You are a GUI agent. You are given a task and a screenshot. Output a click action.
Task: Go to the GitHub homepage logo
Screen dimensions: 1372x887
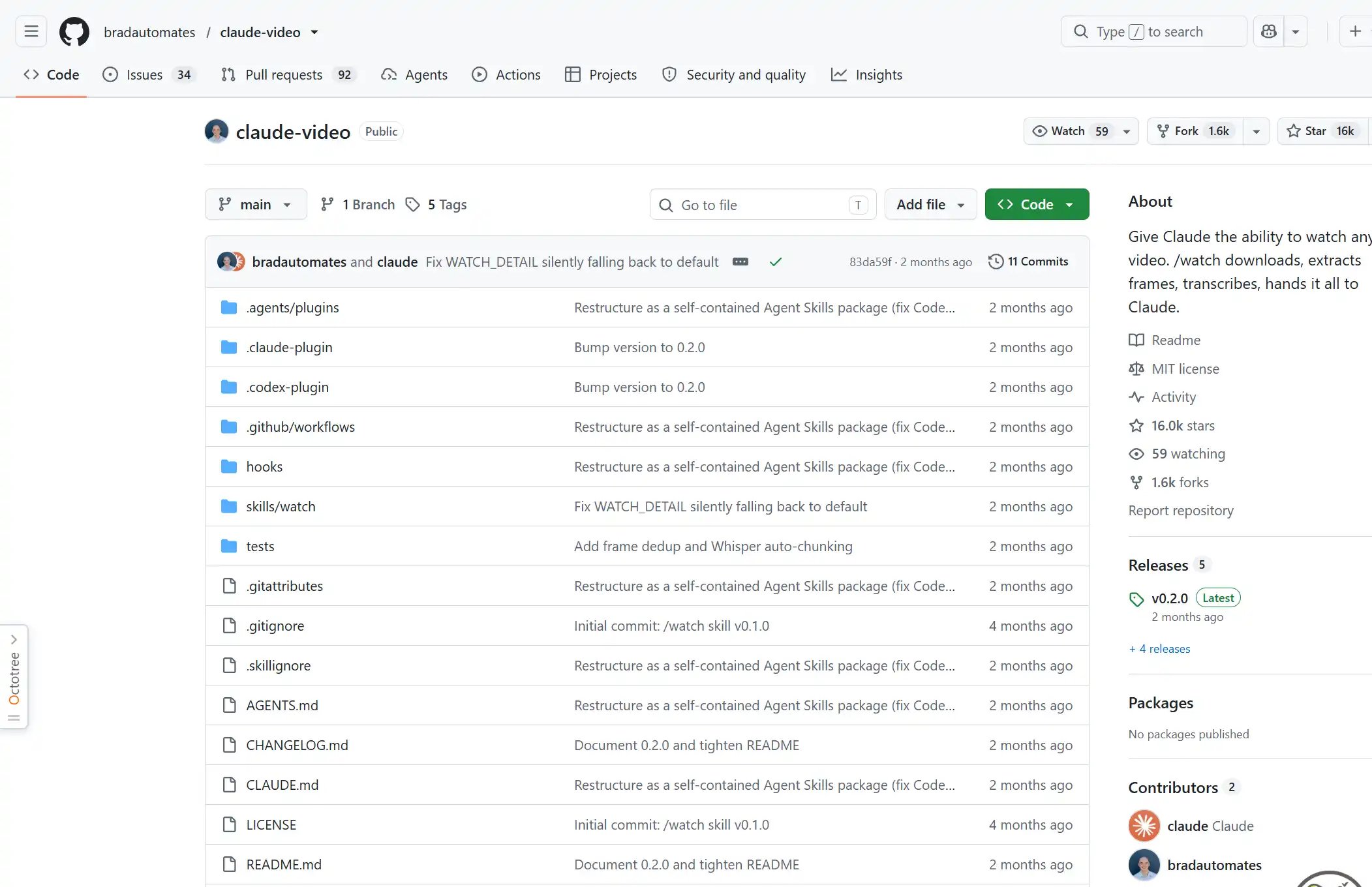[74, 31]
